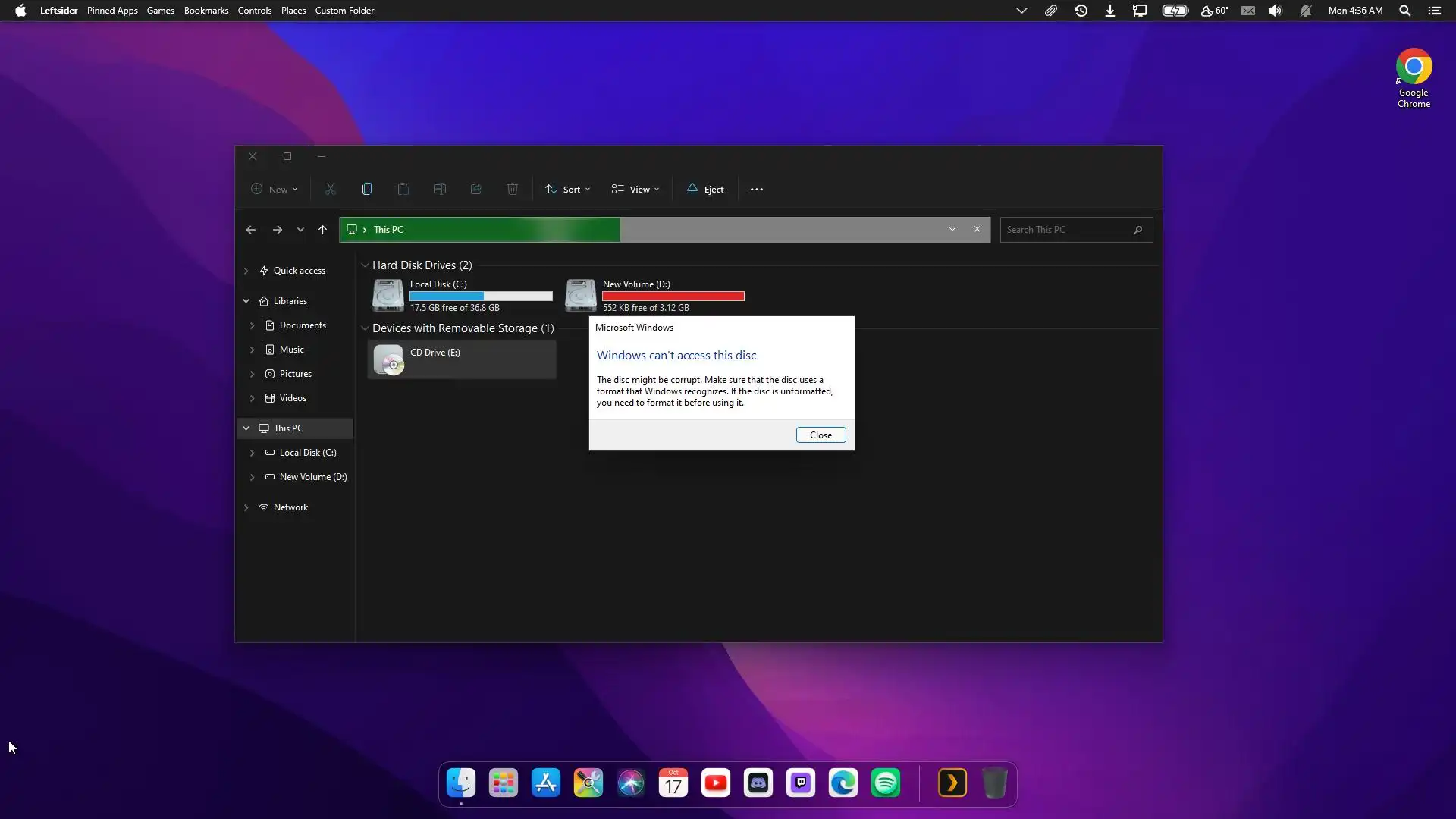
Task: Click the Back arrow navigation button
Action: coord(251,230)
